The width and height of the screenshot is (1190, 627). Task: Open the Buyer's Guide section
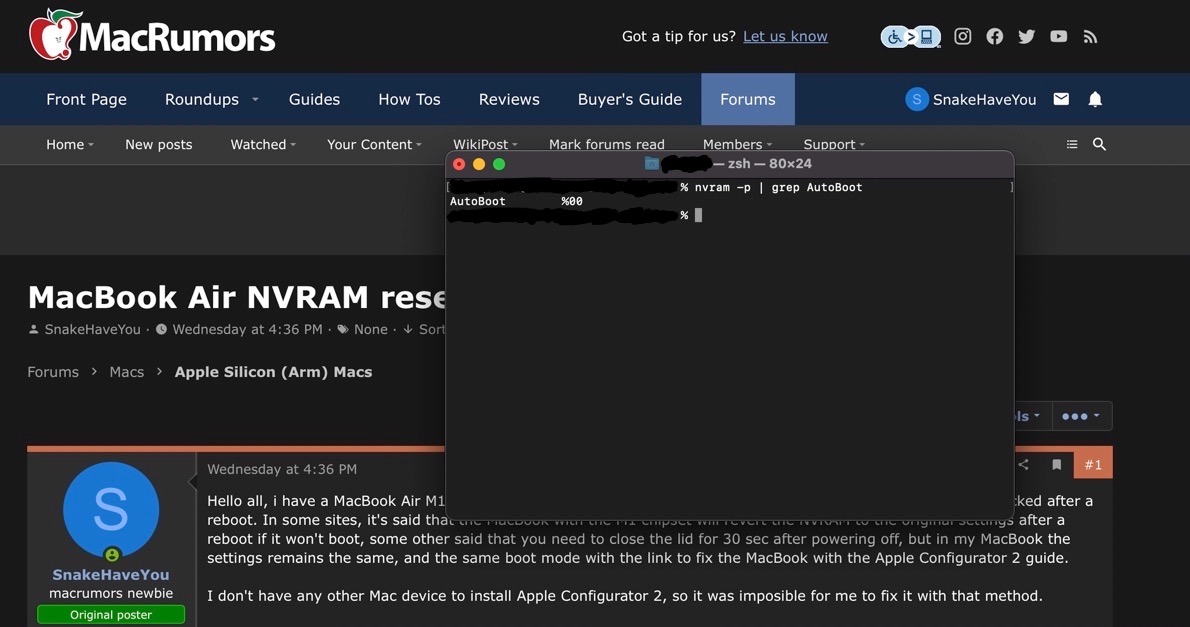[629, 99]
